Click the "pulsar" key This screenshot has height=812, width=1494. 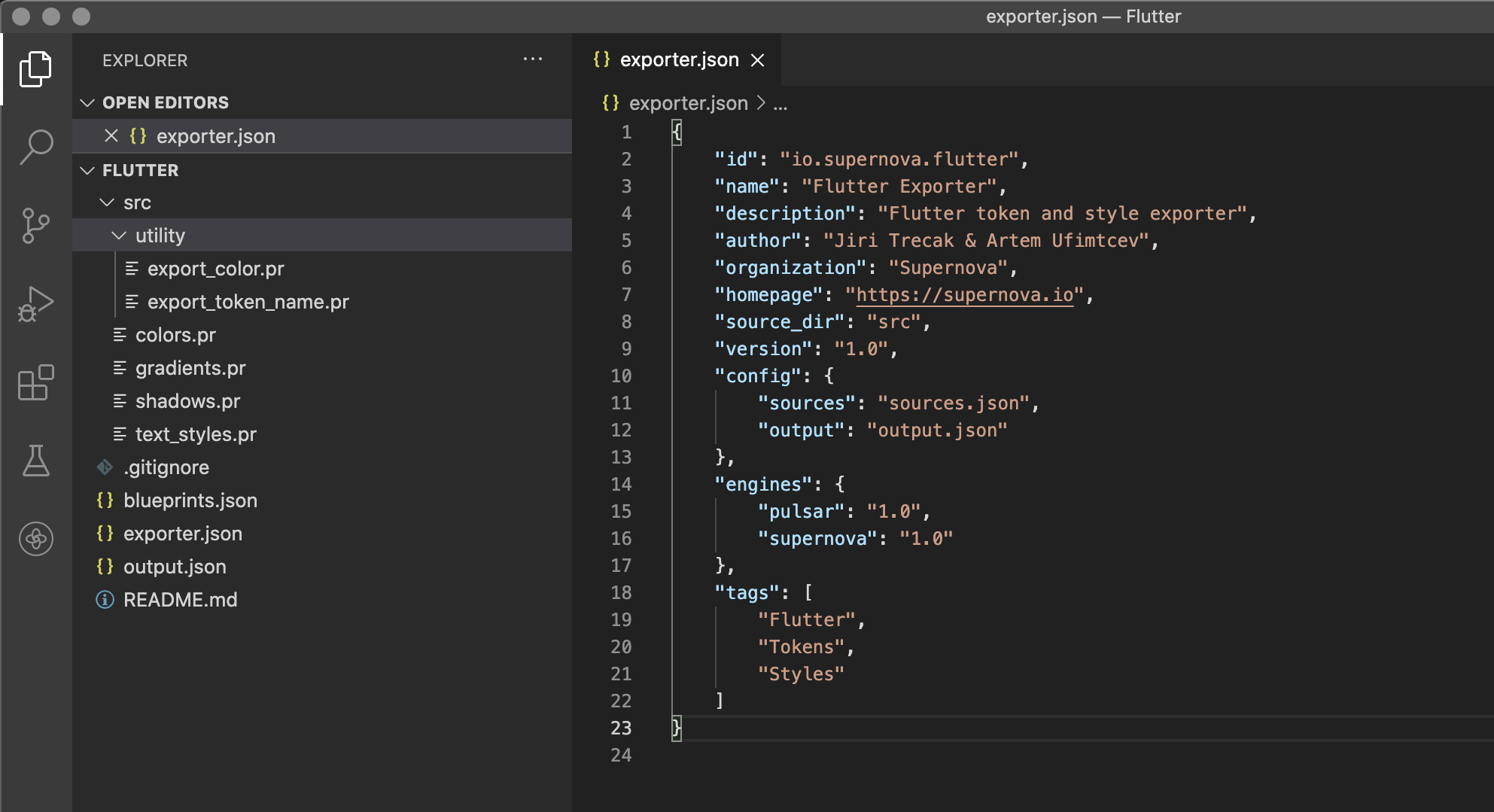802,511
